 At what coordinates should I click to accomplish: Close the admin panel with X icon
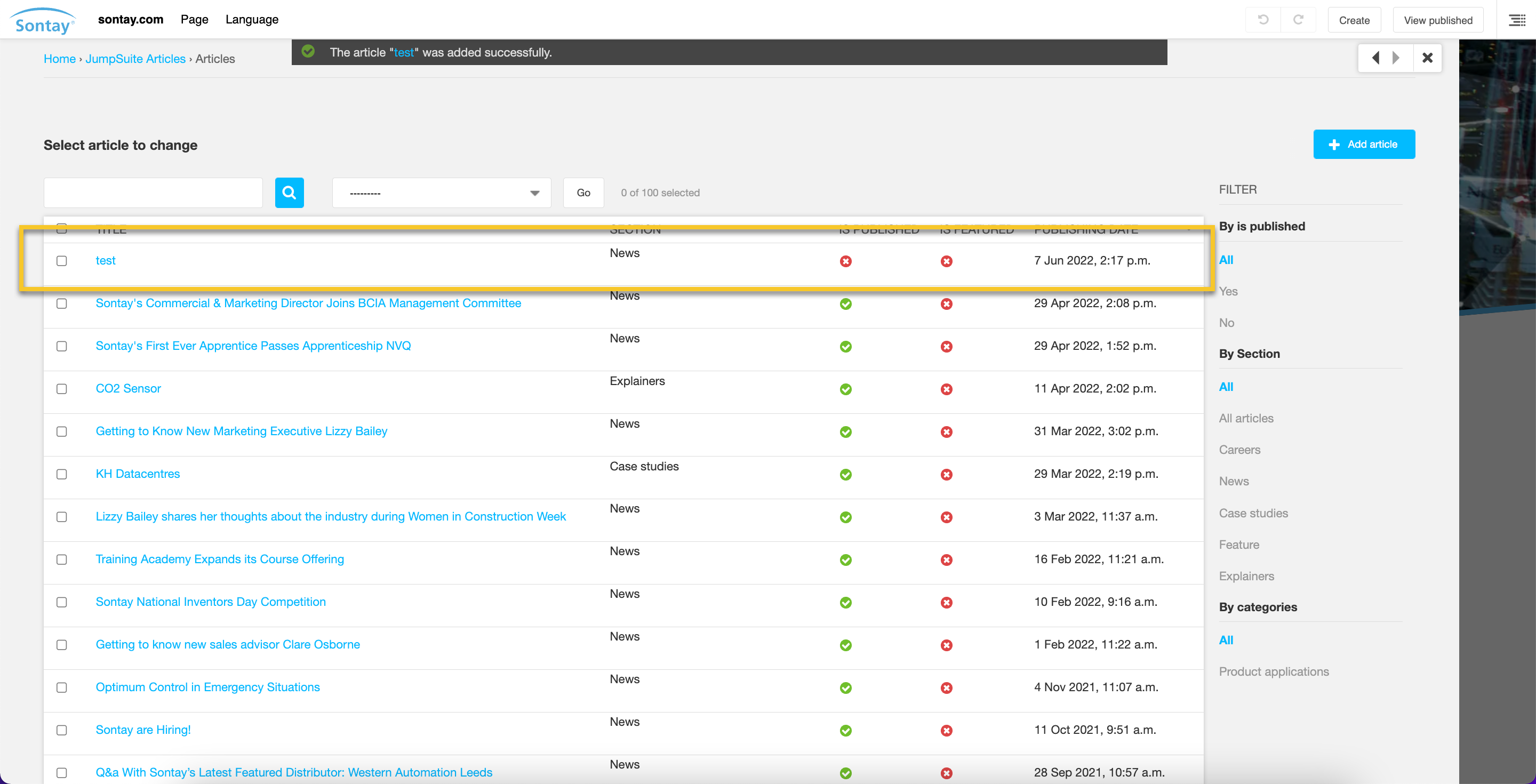coord(1428,58)
